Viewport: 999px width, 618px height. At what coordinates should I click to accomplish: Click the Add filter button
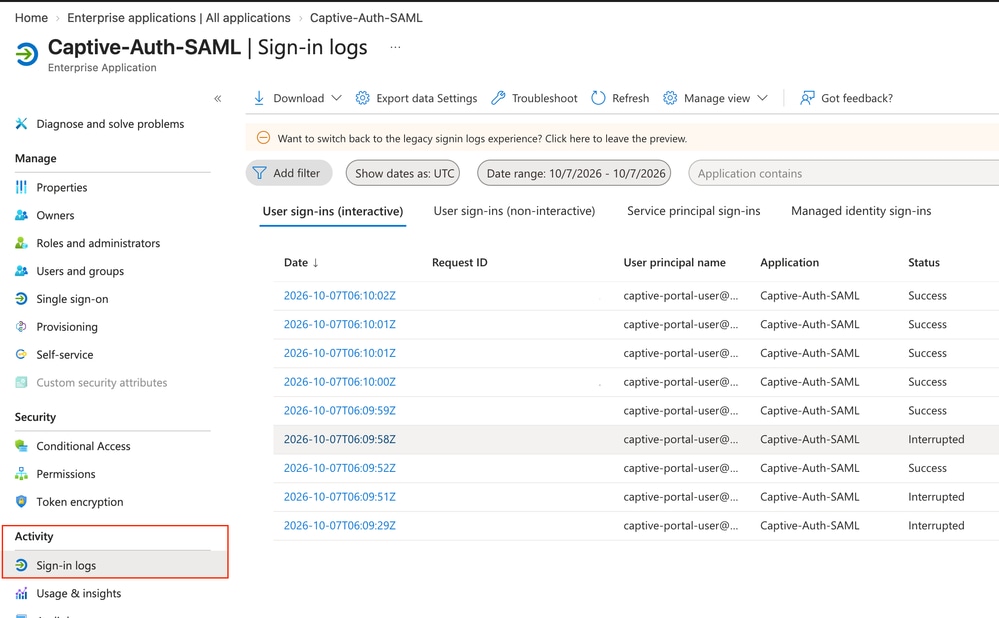click(289, 173)
